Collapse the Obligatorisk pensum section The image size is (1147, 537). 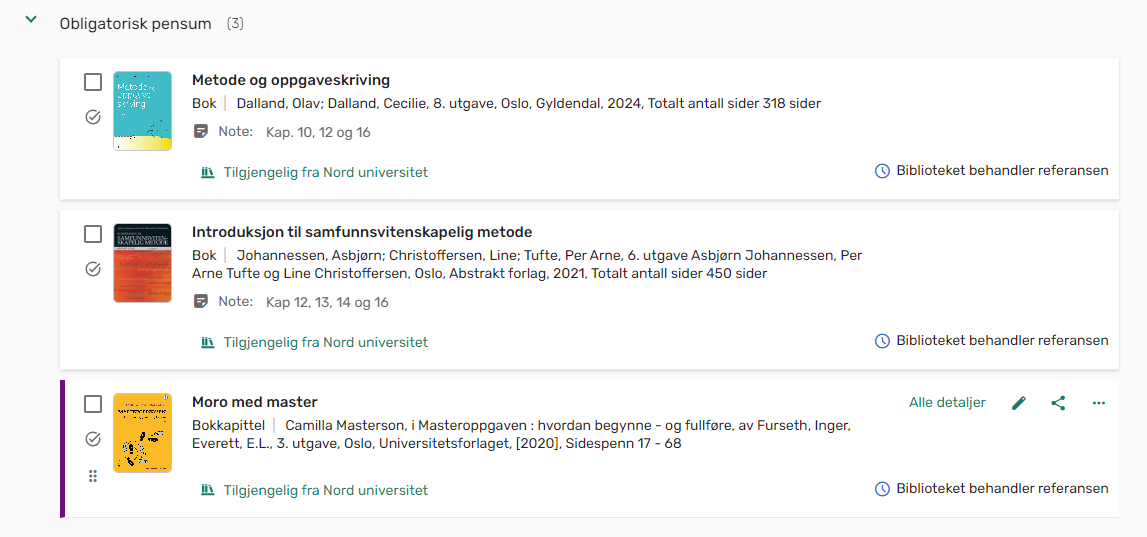pyautogui.click(x=31, y=20)
